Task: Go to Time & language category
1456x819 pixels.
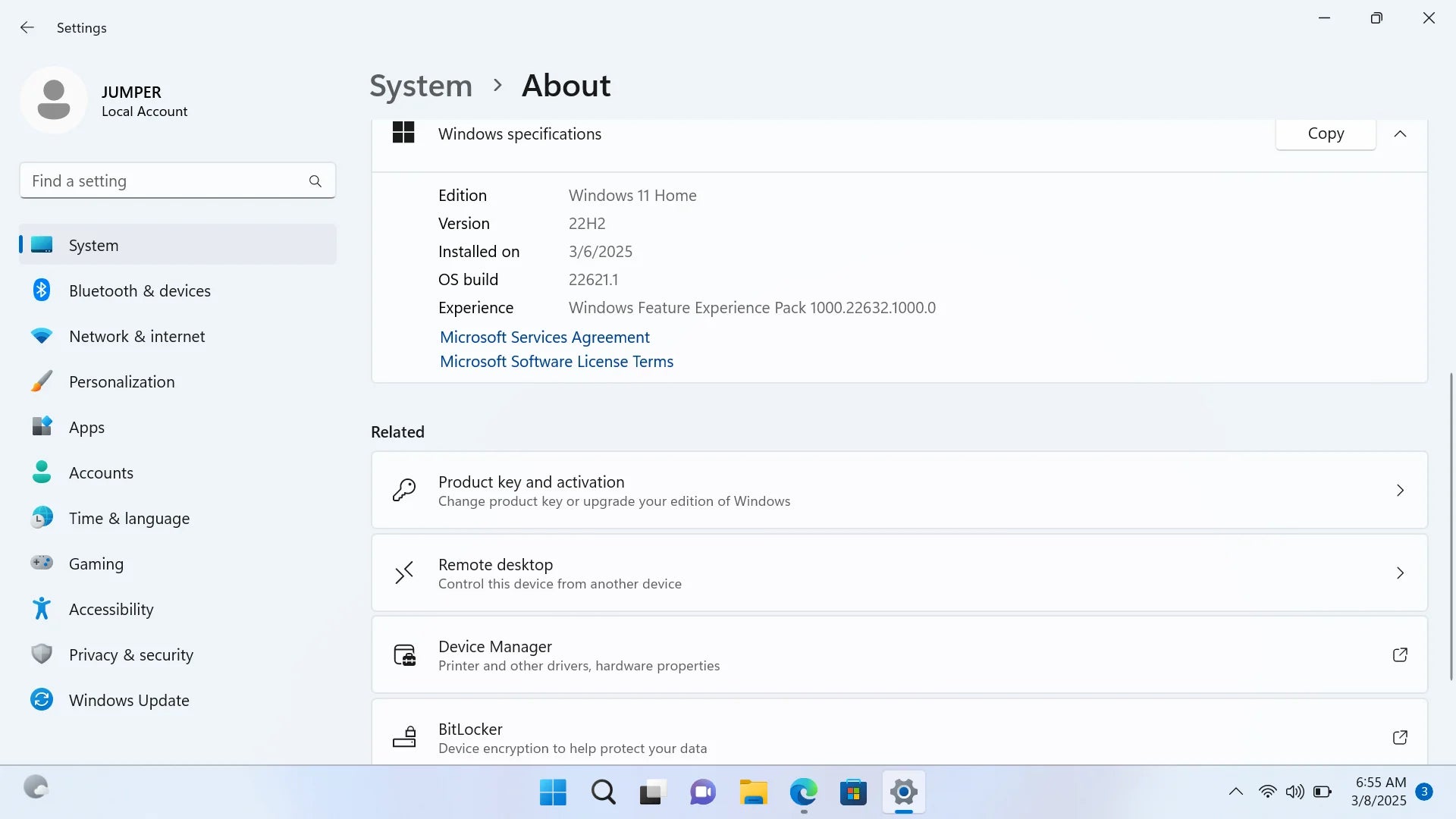Action: click(129, 518)
